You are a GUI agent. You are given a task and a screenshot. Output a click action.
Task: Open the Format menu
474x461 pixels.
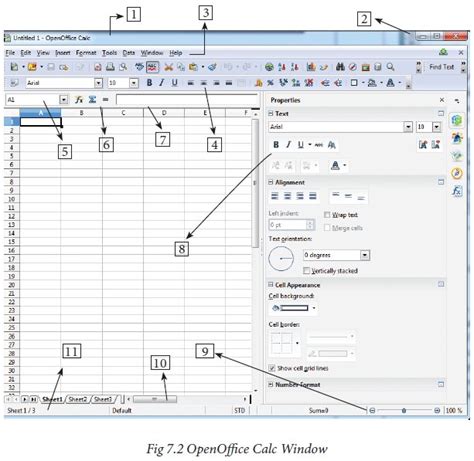pos(86,53)
